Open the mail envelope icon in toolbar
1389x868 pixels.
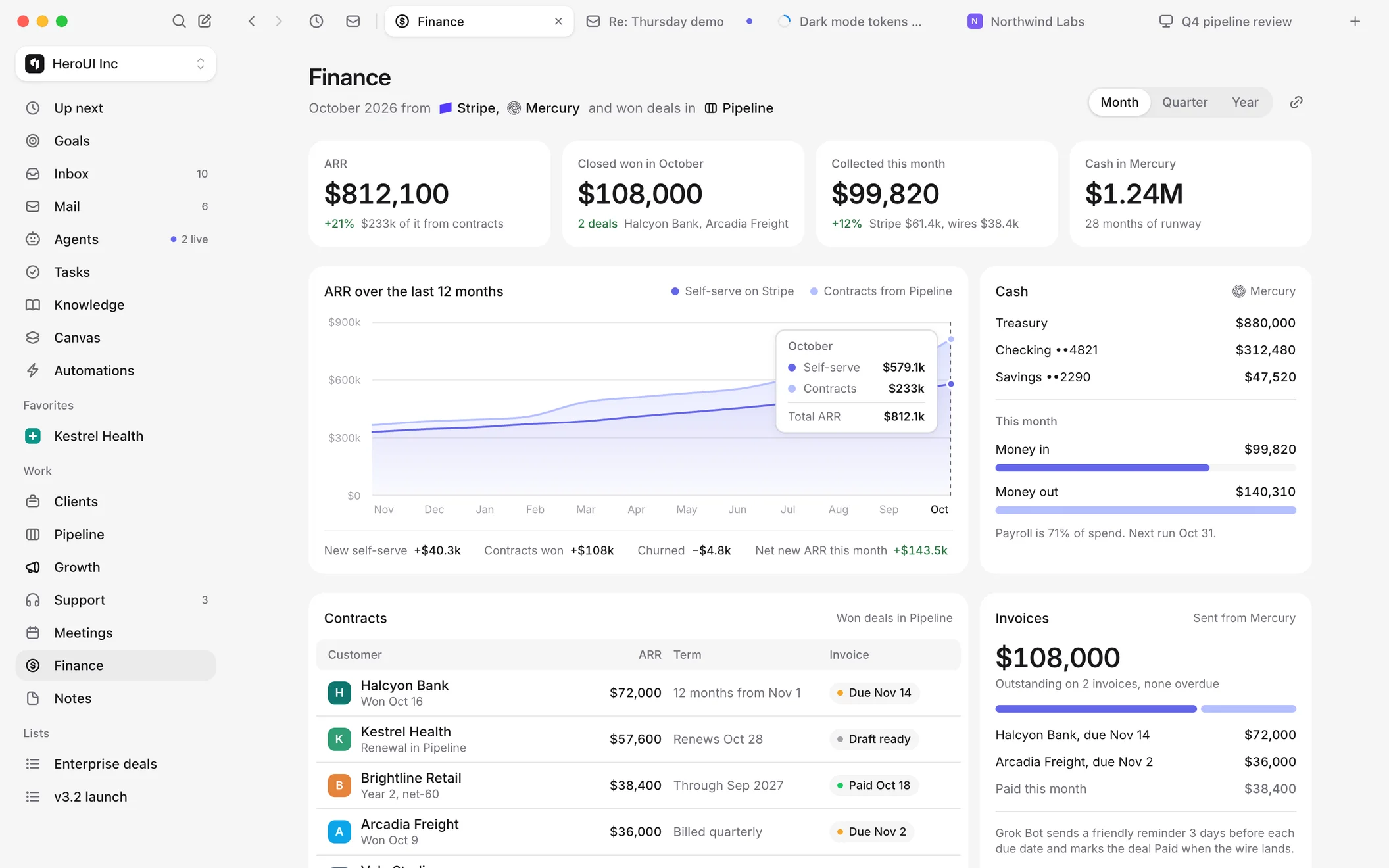(x=353, y=21)
